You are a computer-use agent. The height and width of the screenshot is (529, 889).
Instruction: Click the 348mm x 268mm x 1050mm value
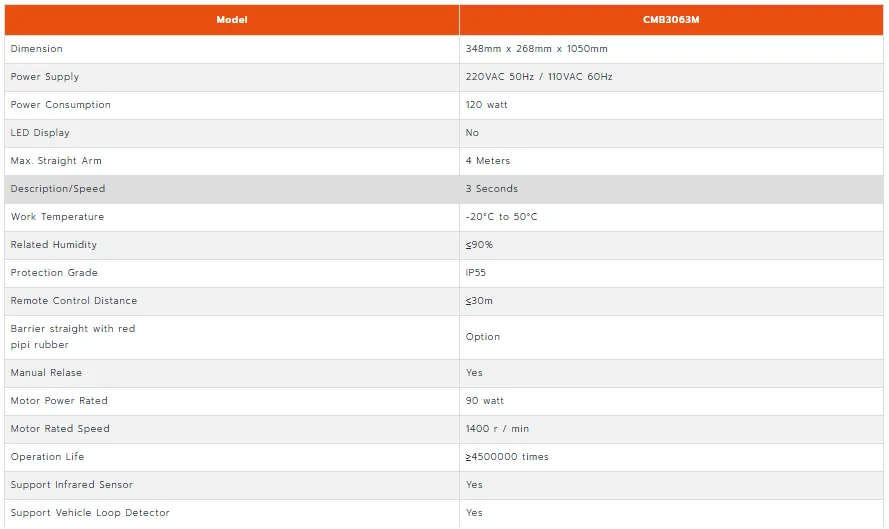[536, 49]
